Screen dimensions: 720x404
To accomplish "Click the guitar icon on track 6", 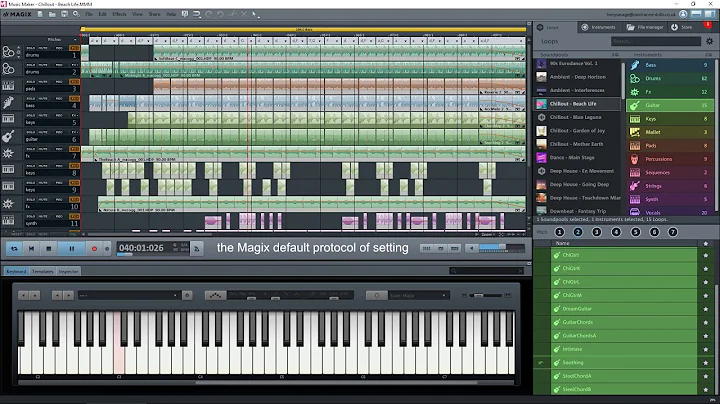I will pos(8,136).
